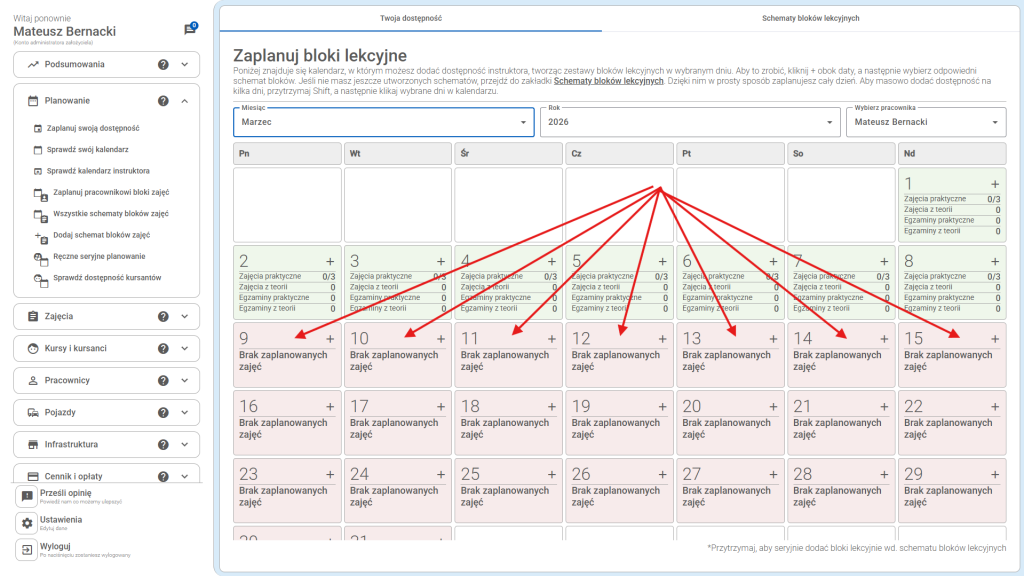Click help icon next to Podsumowania
The width and height of the screenshot is (1024, 576).
163,64
